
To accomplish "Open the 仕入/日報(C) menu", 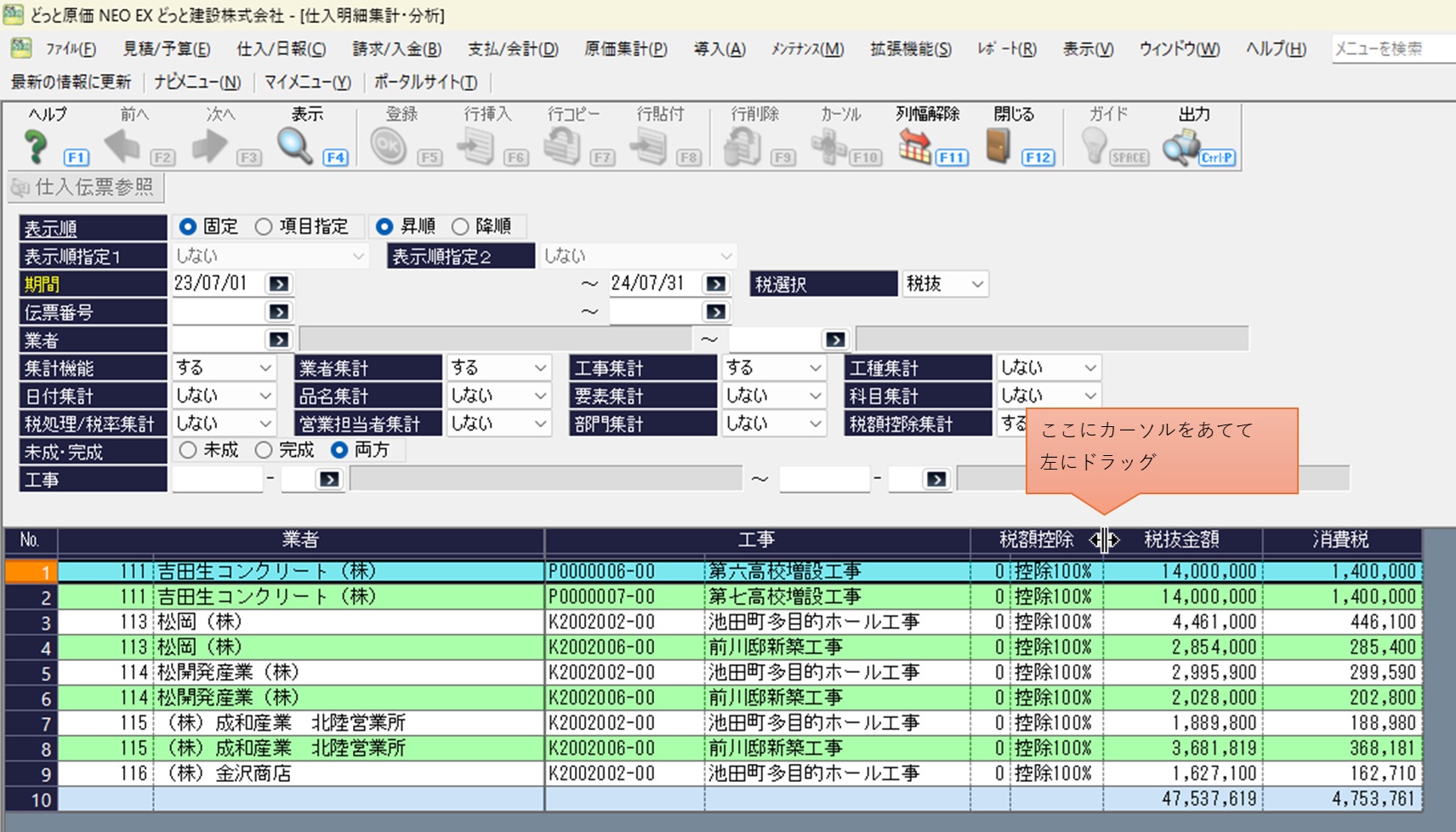I will [281, 49].
